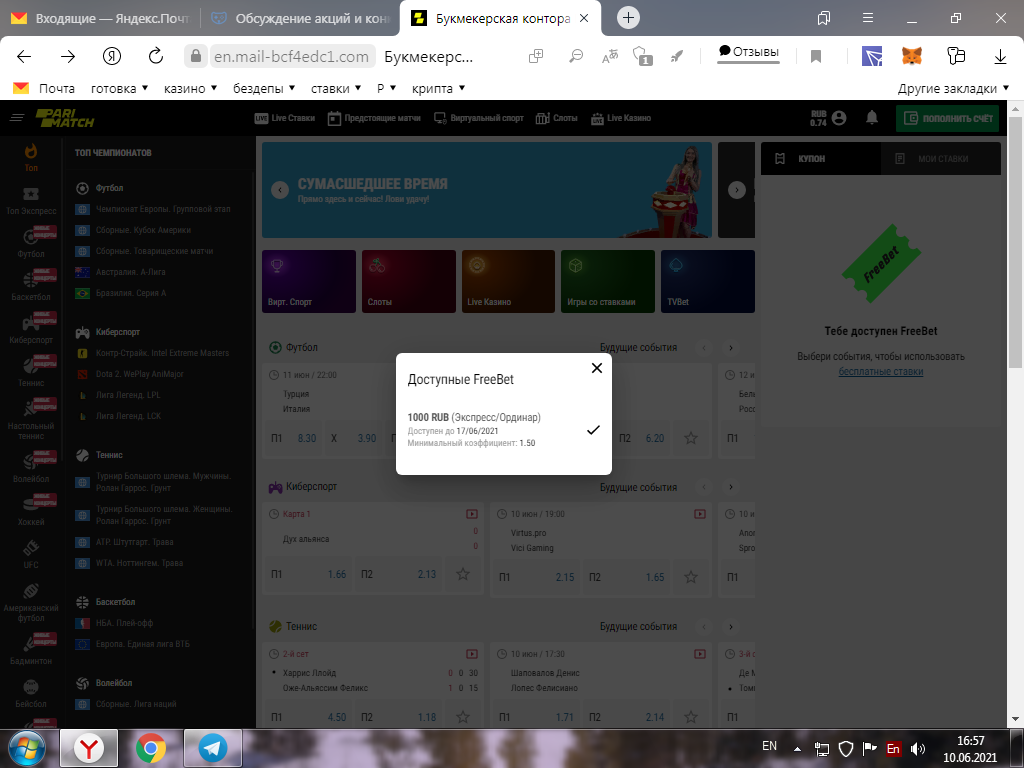Open Американский футбол in sidebar
The image size is (1024, 768).
tap(31, 602)
